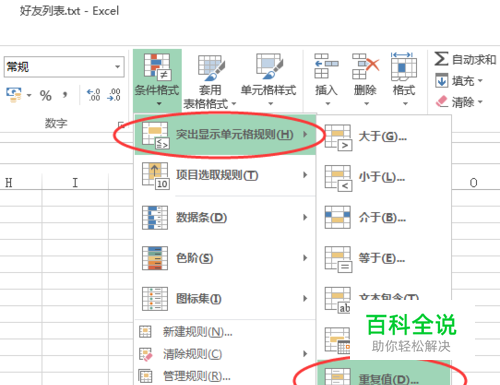This screenshot has height=385, width=500.
Task: Expand the Fill (填充) dropdown arrow
Action: (480, 80)
